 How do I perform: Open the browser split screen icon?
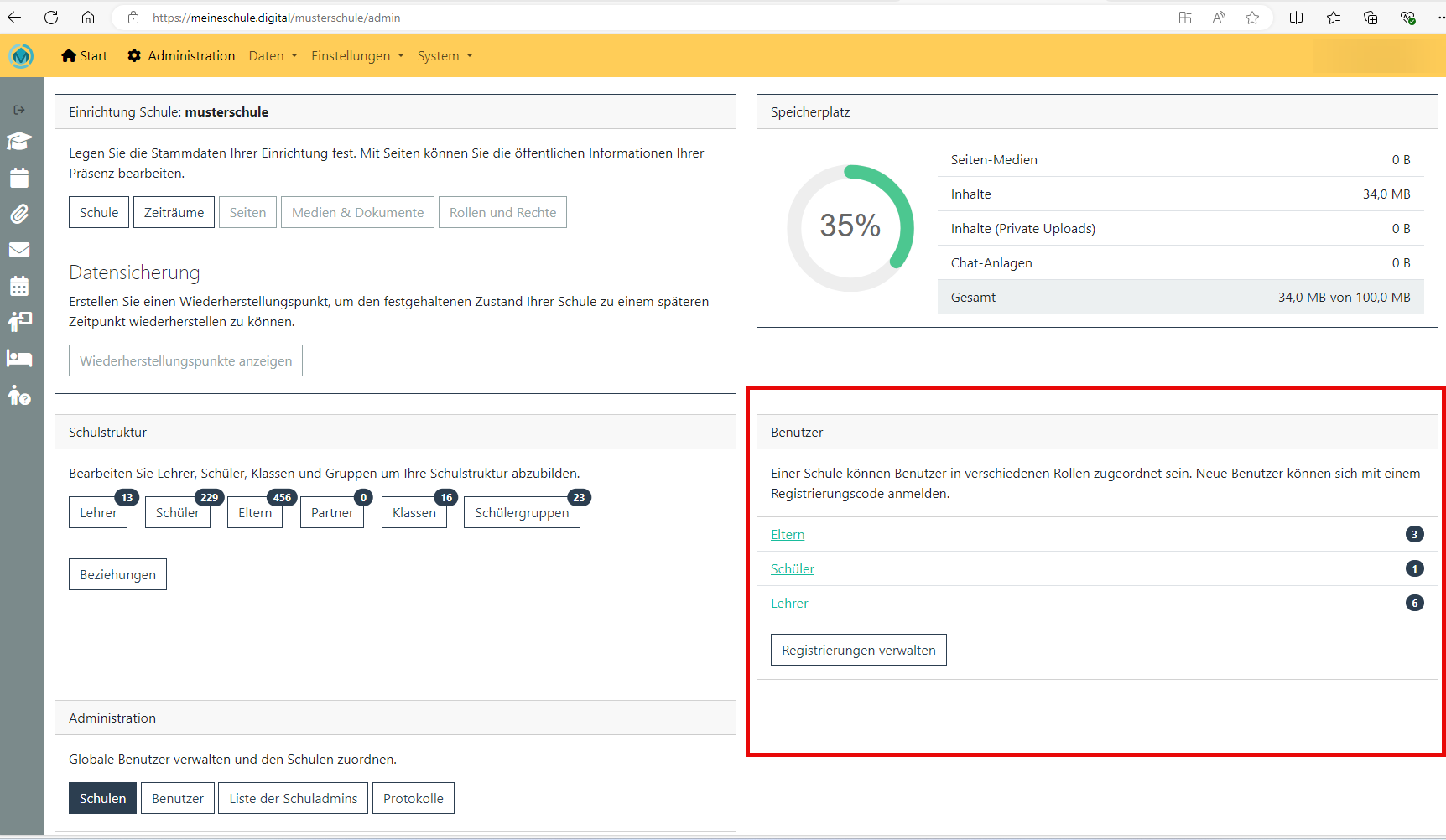1296,18
